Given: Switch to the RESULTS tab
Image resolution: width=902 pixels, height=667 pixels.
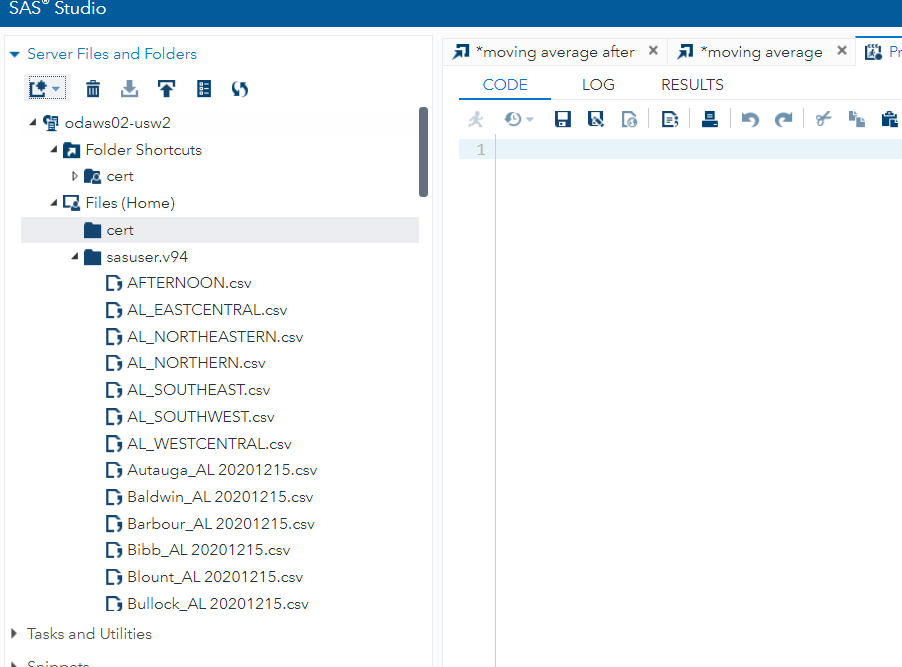Looking at the screenshot, I should point(692,85).
